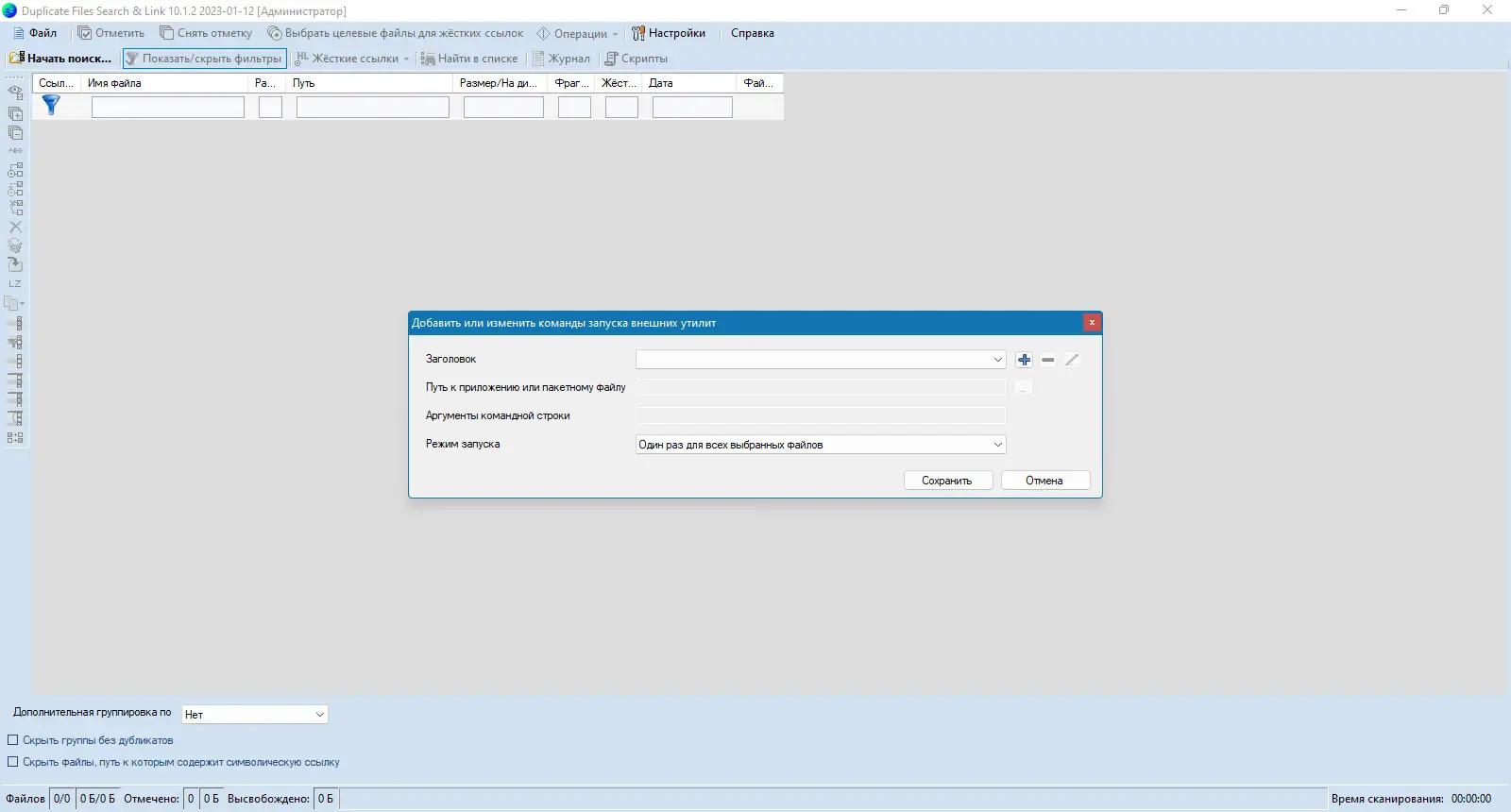Click the squares-with-arrows icon at sidebar bottom
The height and width of the screenshot is (812, 1511).
[15, 437]
